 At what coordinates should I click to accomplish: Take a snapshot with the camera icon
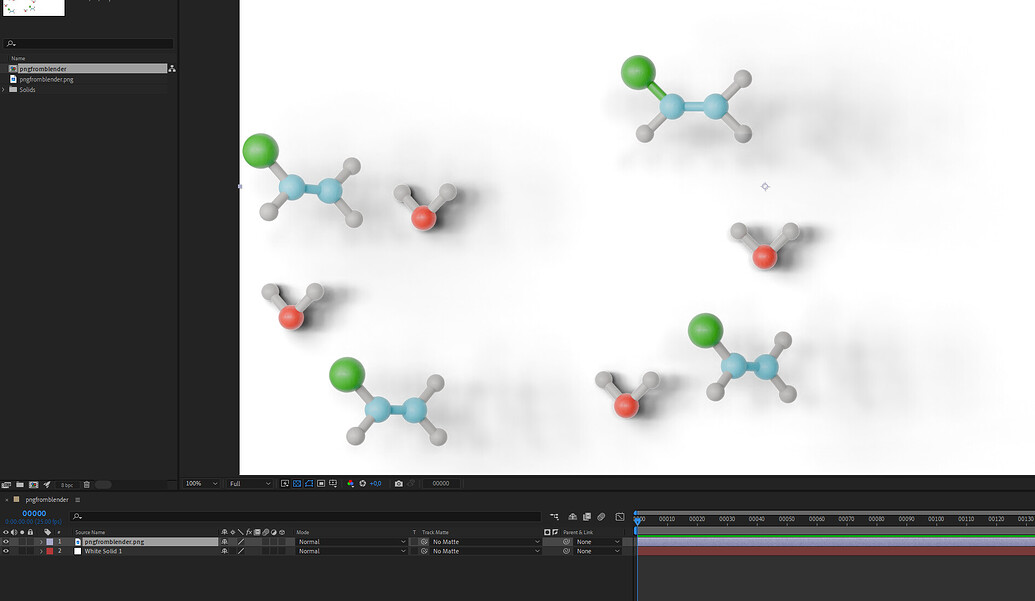pos(399,484)
